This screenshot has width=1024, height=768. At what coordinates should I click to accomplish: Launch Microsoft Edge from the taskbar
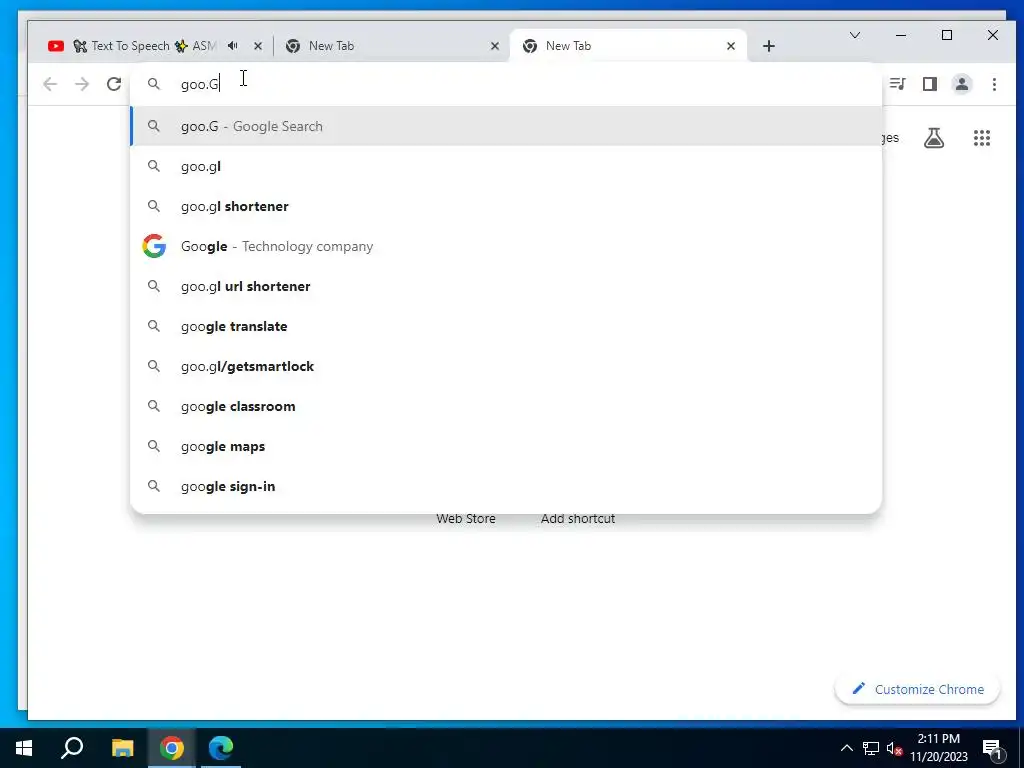click(221, 748)
